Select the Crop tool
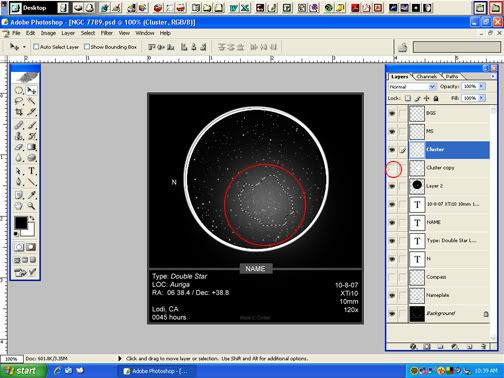This screenshot has height=378, width=504. (19, 112)
